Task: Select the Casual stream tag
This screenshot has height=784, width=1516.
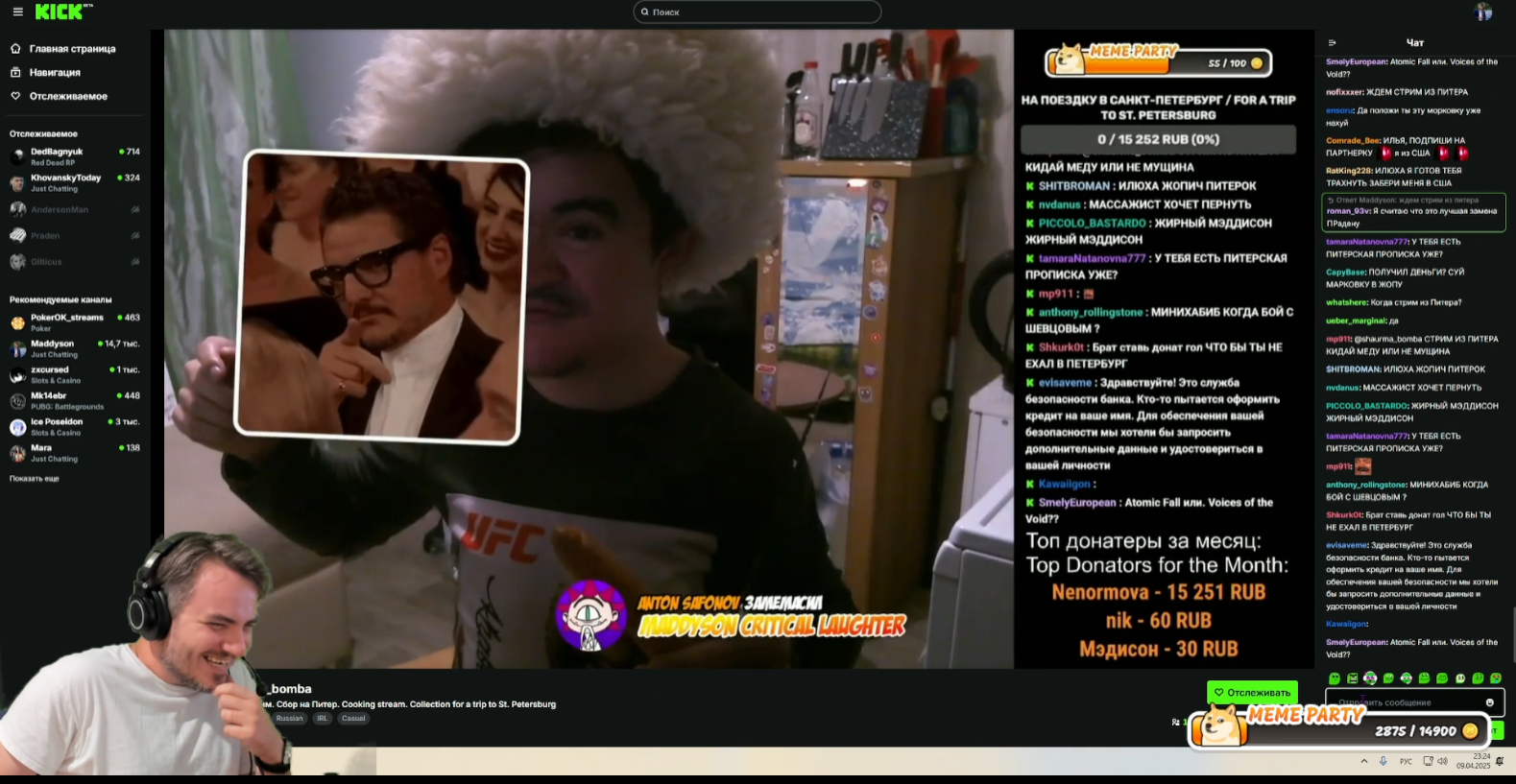Action: tap(353, 718)
